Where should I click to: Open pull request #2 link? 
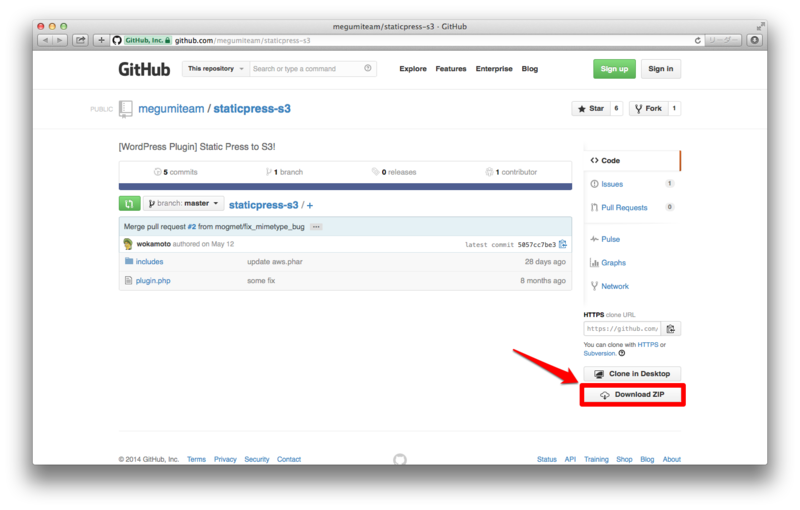(x=191, y=226)
